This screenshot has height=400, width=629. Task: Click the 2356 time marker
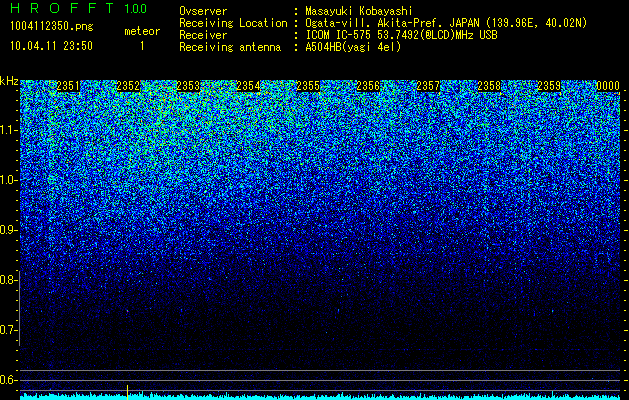368,86
